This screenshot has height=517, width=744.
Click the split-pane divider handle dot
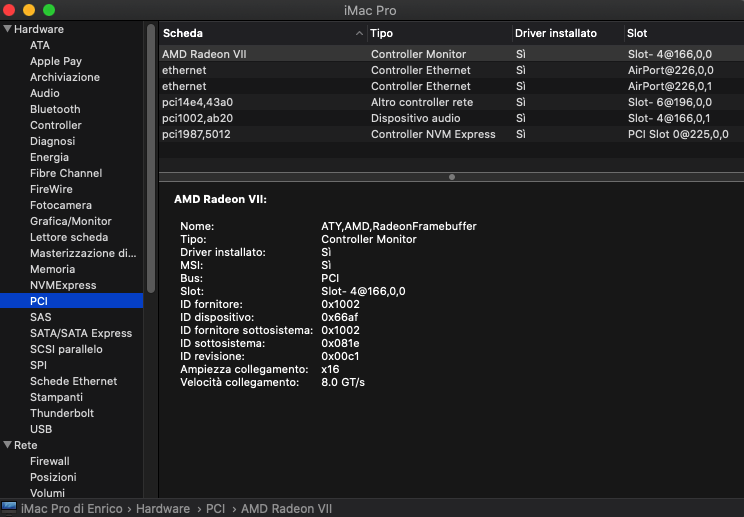coord(452,177)
